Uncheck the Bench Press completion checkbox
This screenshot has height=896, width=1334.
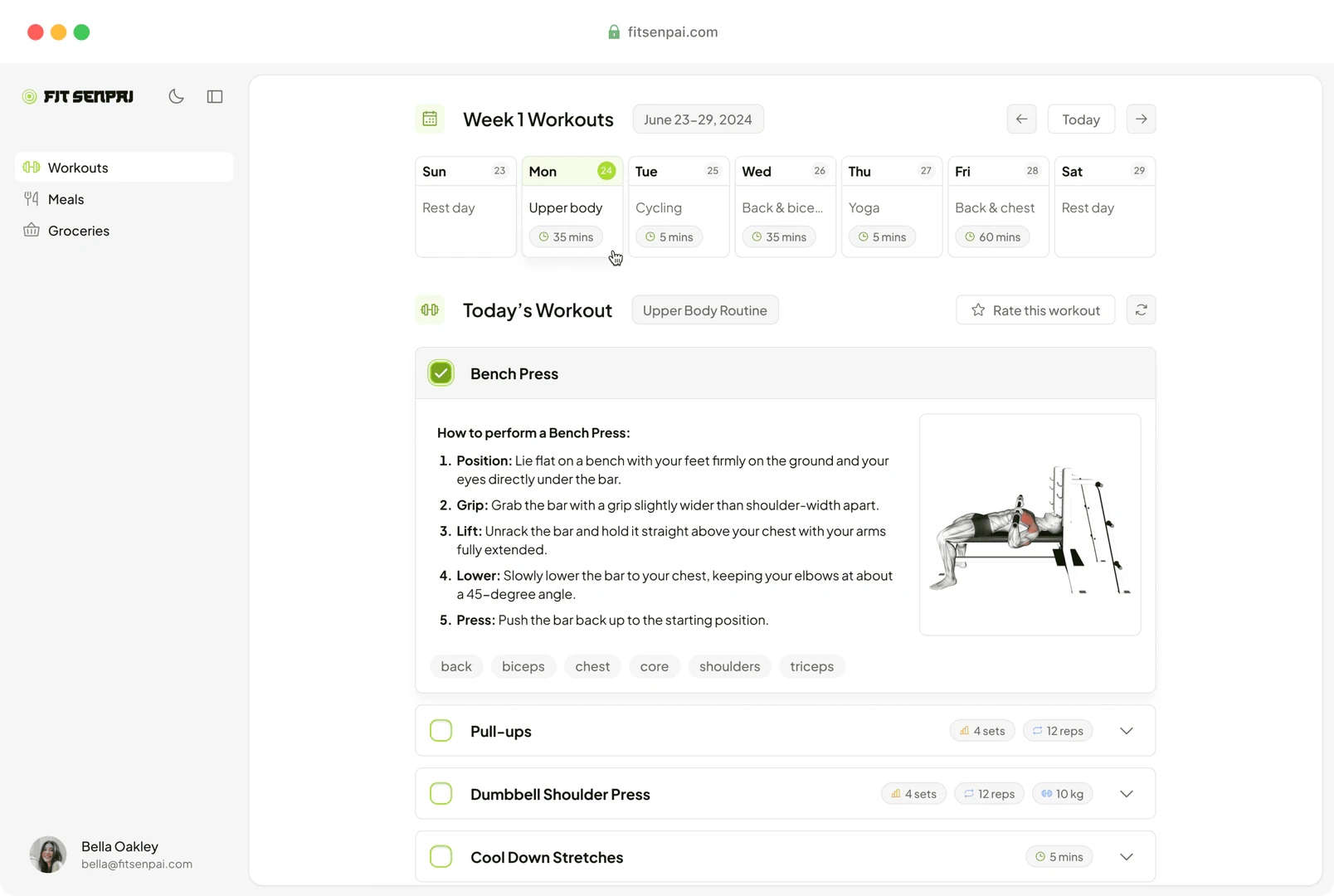point(441,373)
